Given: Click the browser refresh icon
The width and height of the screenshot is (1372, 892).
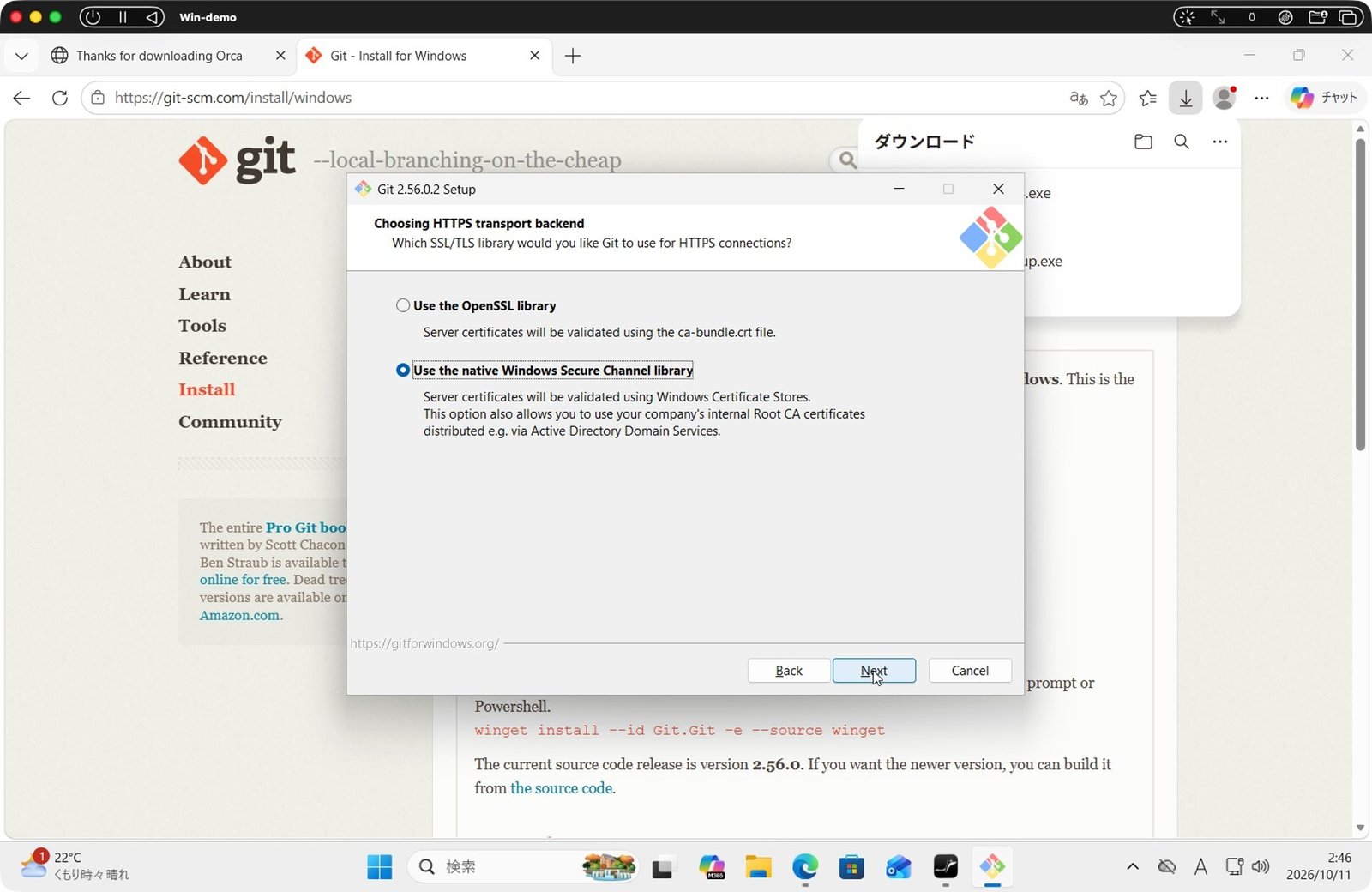Looking at the screenshot, I should pyautogui.click(x=59, y=98).
